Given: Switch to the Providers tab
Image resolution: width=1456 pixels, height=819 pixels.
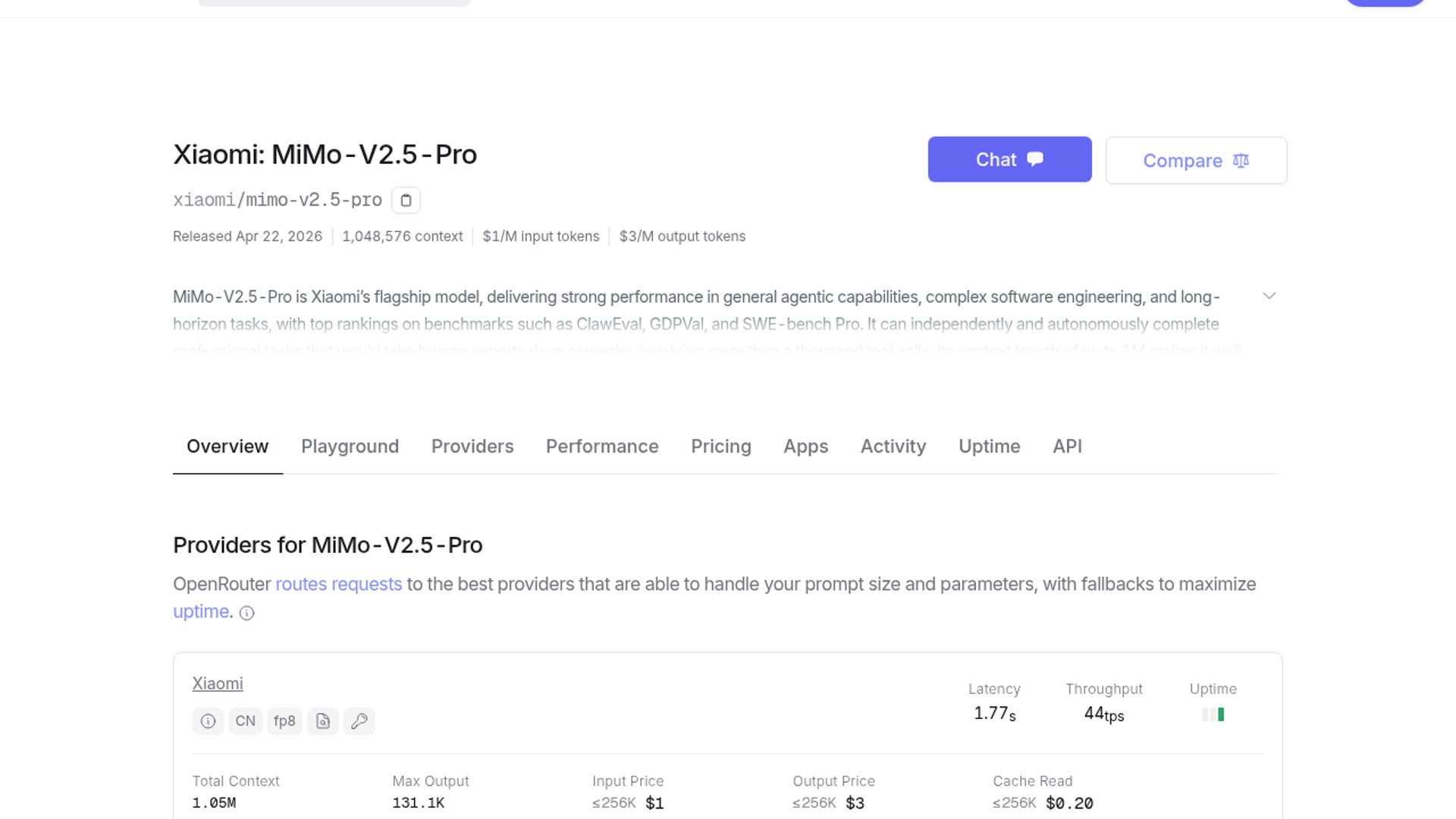Looking at the screenshot, I should click(472, 447).
